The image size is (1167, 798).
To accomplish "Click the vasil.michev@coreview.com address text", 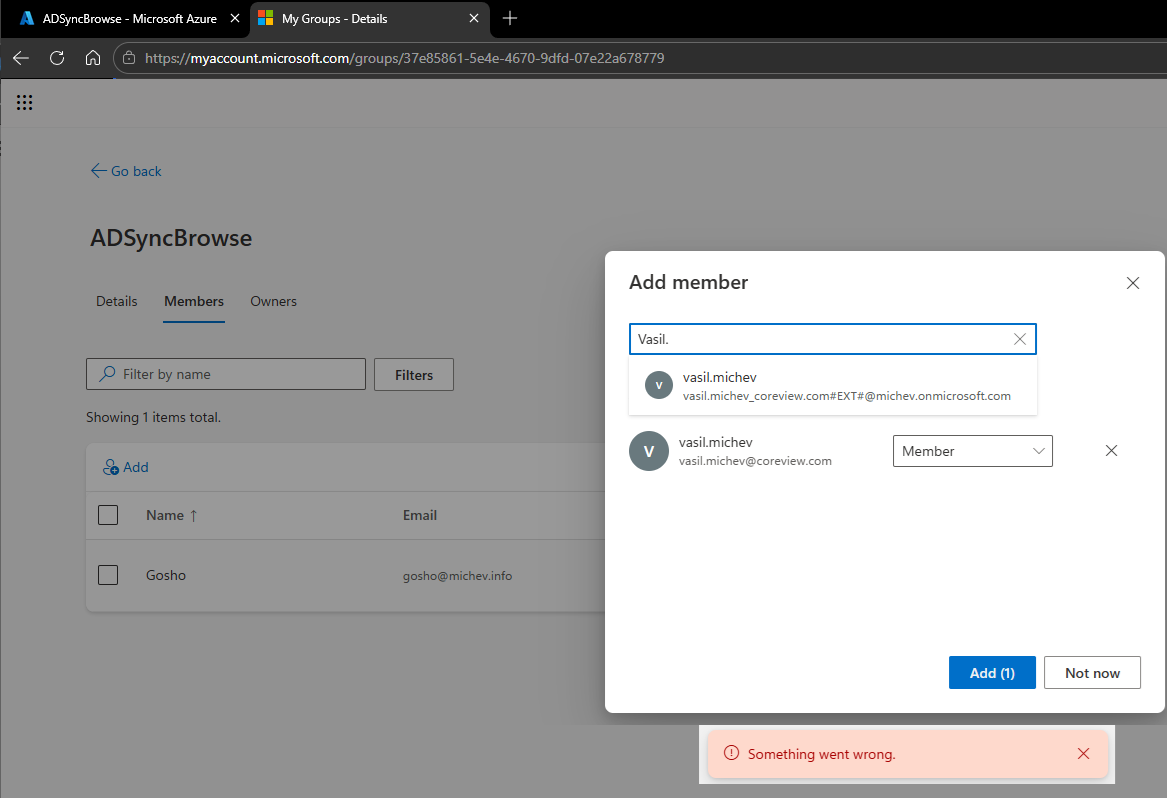I will [755, 461].
